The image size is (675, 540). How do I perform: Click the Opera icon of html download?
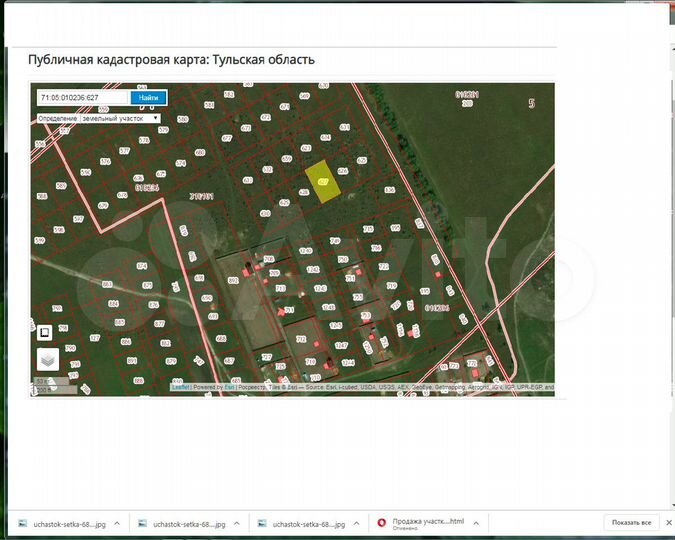[x=381, y=523]
